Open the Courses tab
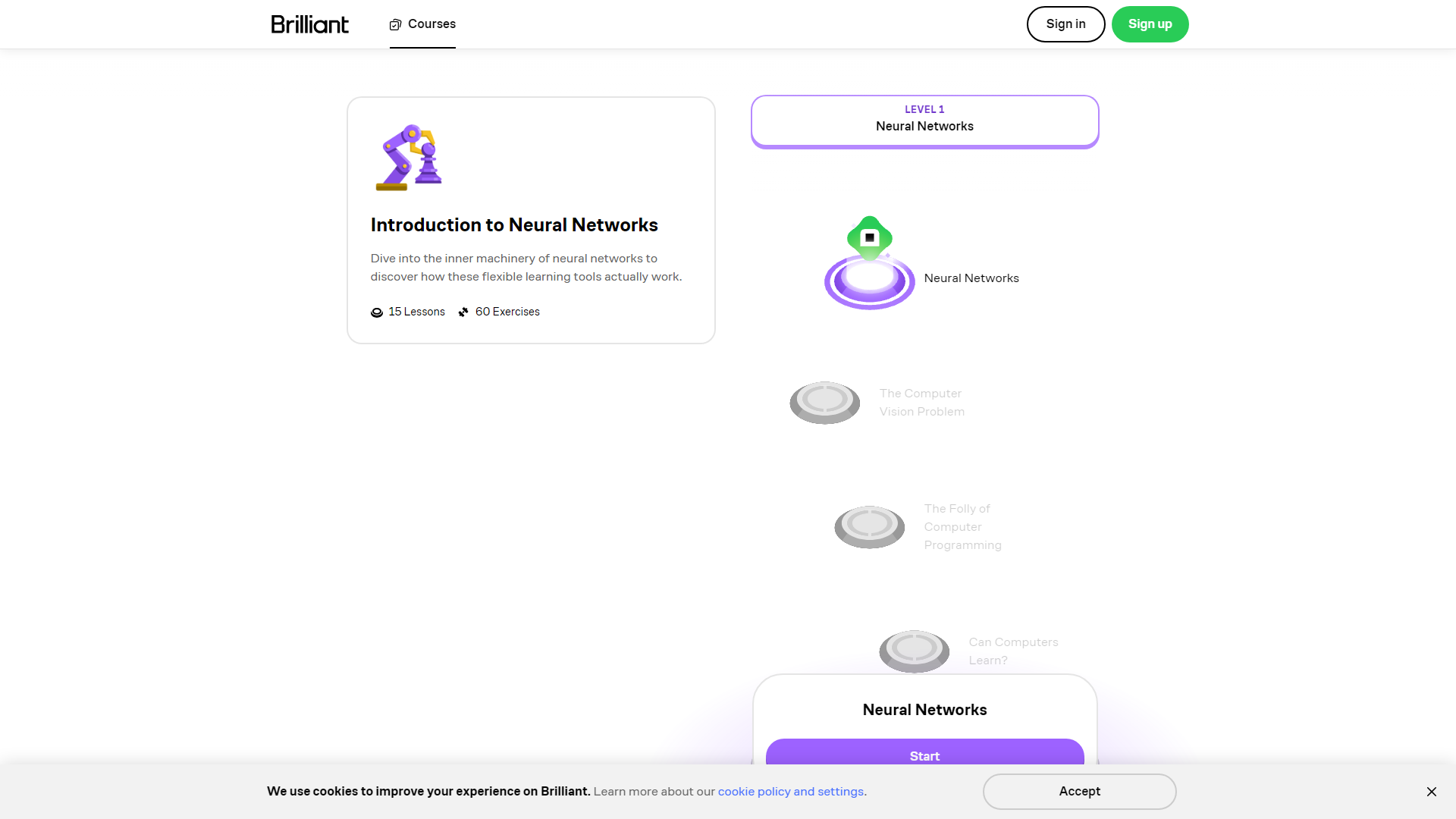This screenshot has width=1456, height=819. point(423,24)
